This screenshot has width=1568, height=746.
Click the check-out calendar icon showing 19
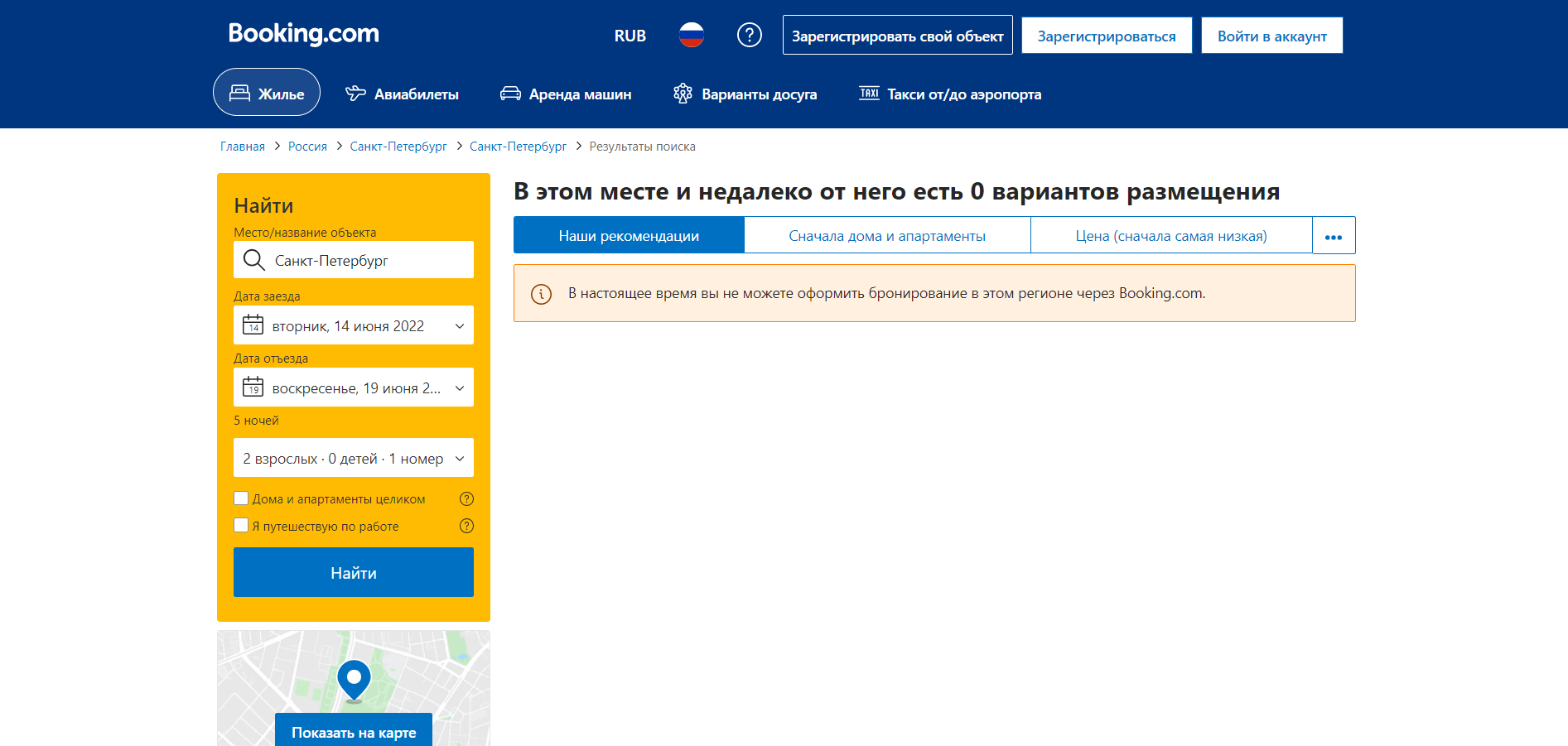tap(253, 387)
